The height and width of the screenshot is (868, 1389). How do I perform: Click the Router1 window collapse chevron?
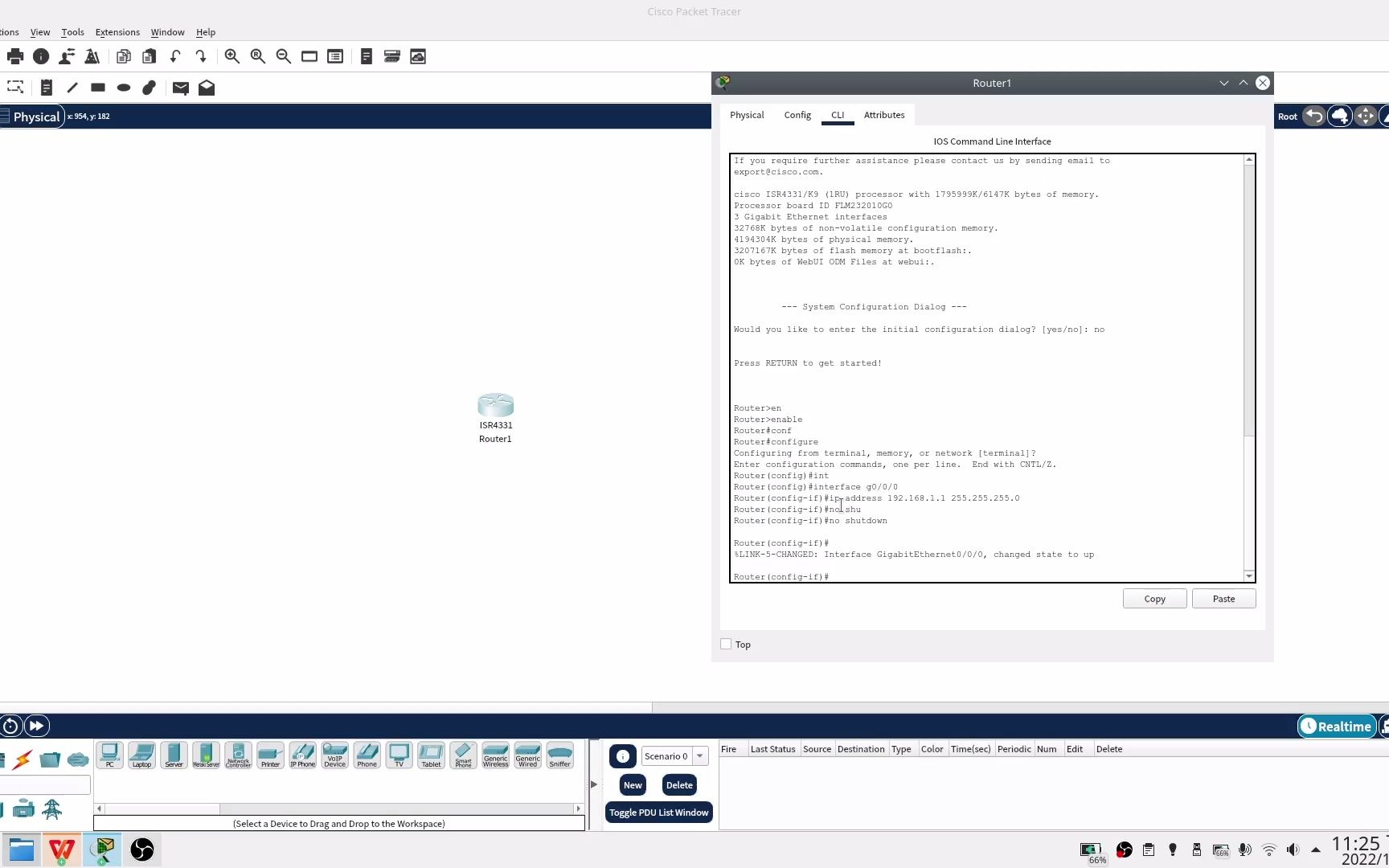point(1224,83)
